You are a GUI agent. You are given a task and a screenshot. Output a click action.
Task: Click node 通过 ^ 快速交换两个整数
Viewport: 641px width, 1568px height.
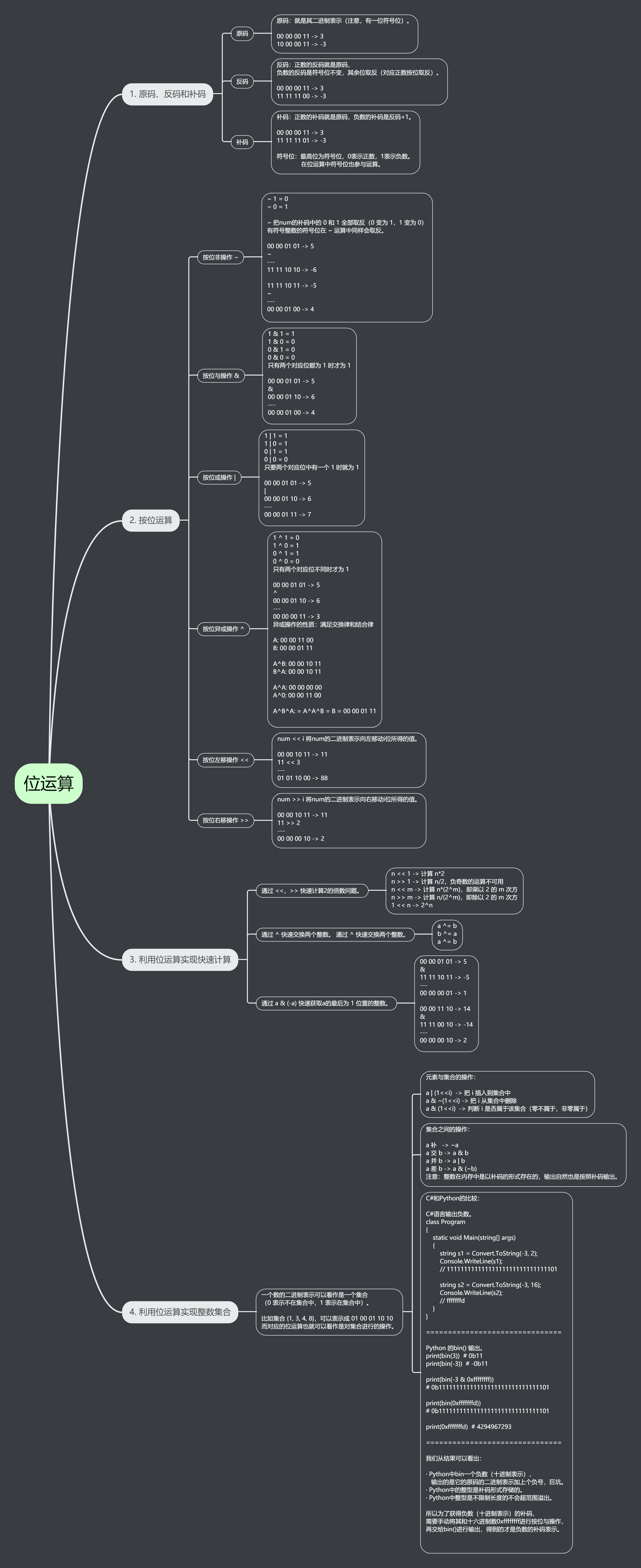click(x=335, y=934)
